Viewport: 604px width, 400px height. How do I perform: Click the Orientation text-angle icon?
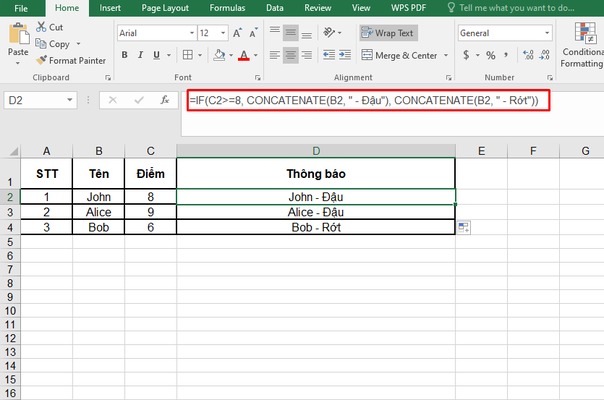coord(329,33)
